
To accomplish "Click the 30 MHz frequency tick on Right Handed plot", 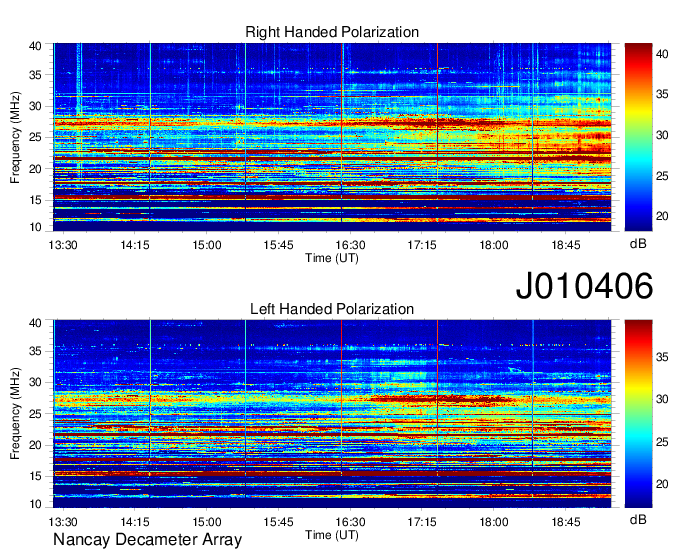I will pos(35,106).
